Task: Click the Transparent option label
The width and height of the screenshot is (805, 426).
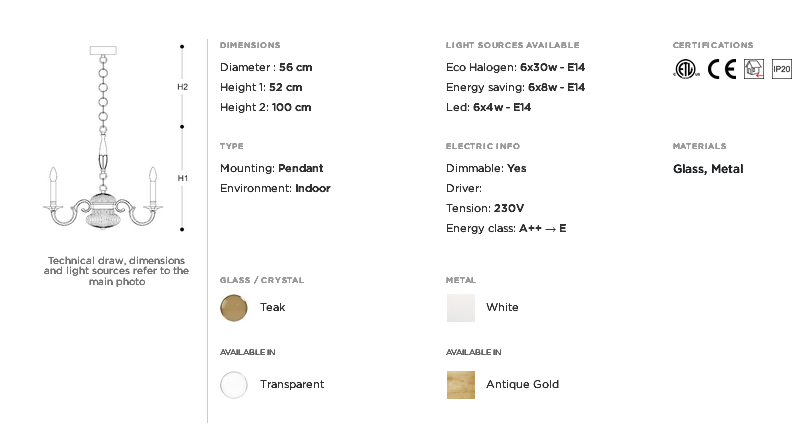Action: click(292, 384)
